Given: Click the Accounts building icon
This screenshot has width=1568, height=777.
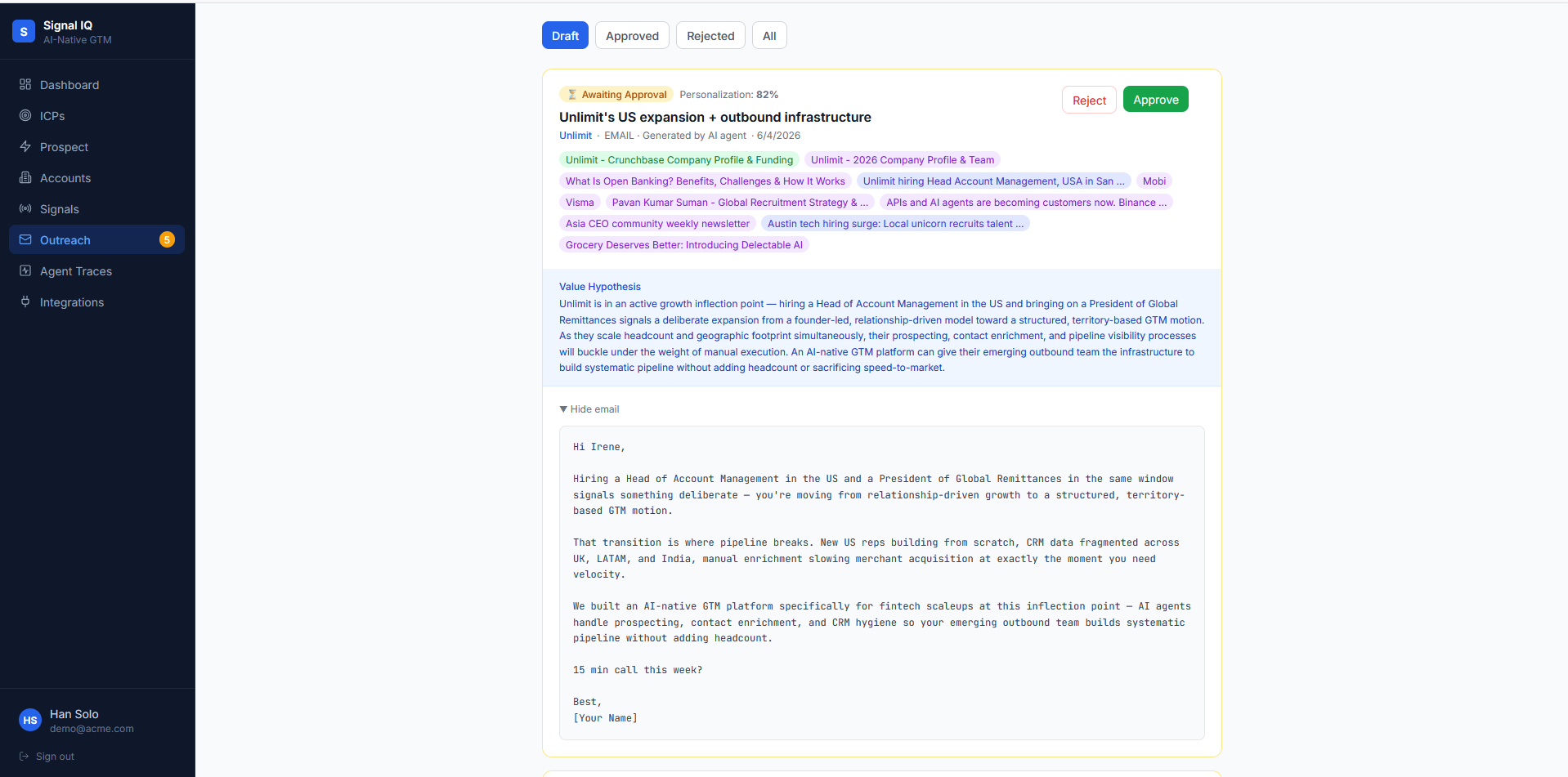Looking at the screenshot, I should click(25, 177).
